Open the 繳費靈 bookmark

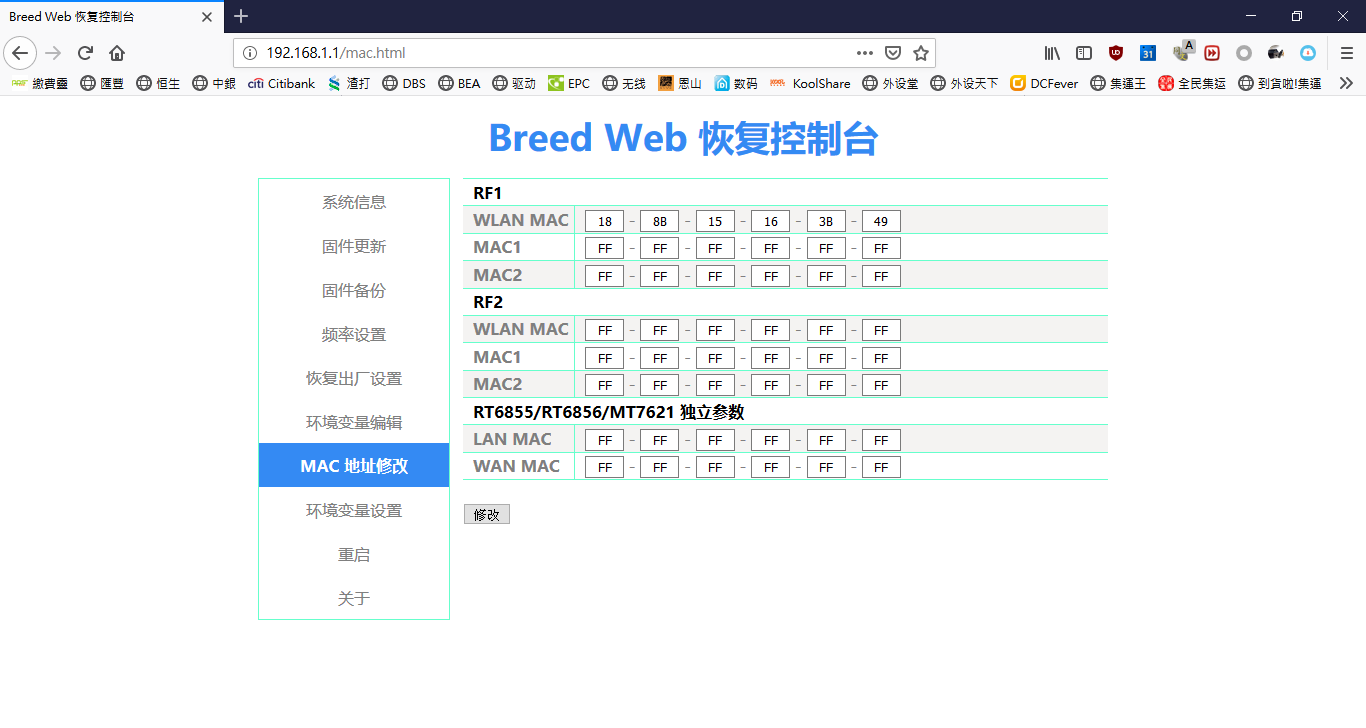(x=40, y=84)
